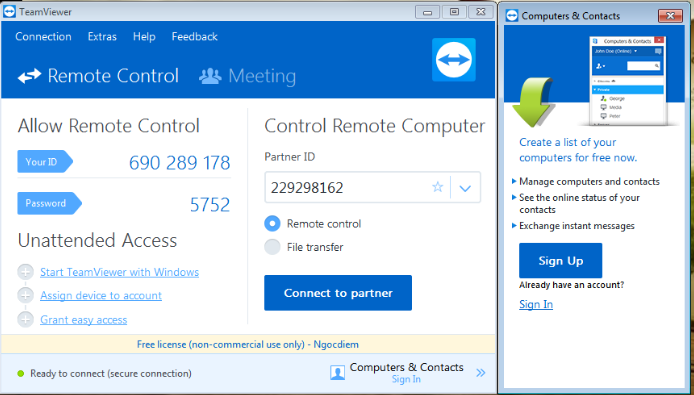The height and width of the screenshot is (395, 694).
Task: Click the Control Remote Computer heading
Action: pos(375,126)
